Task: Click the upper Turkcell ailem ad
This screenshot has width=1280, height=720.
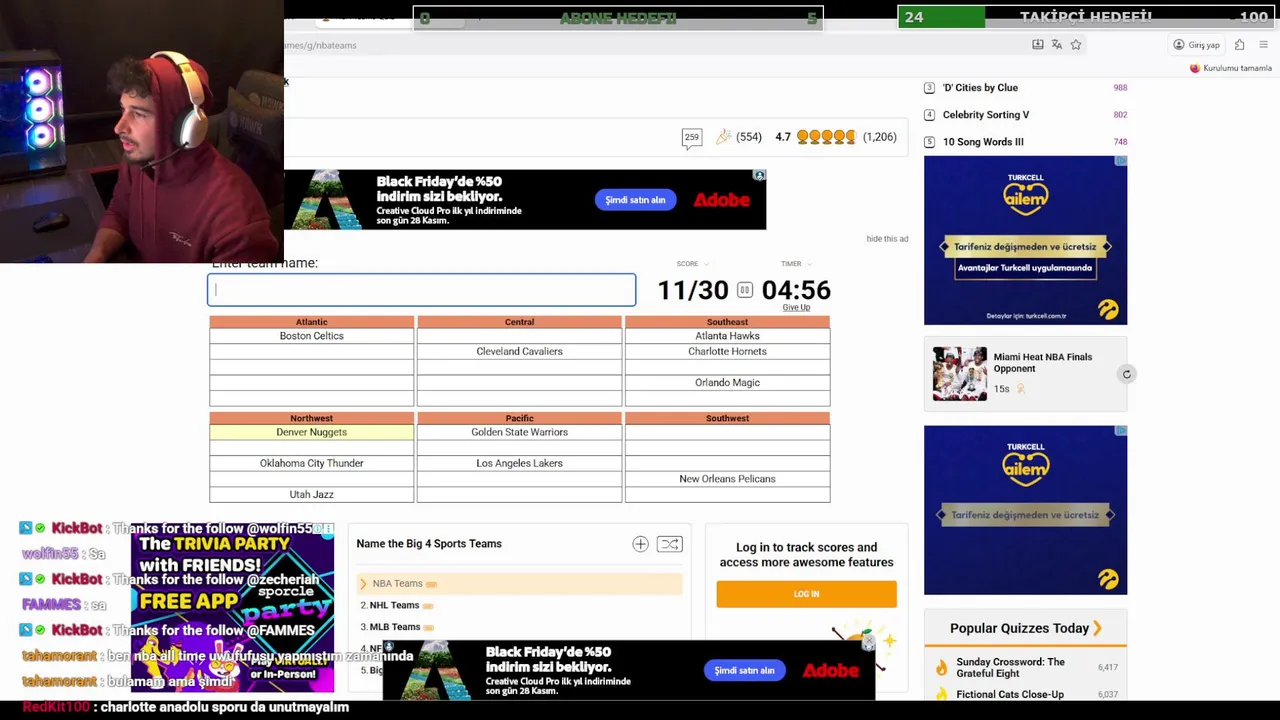Action: [x=1025, y=240]
